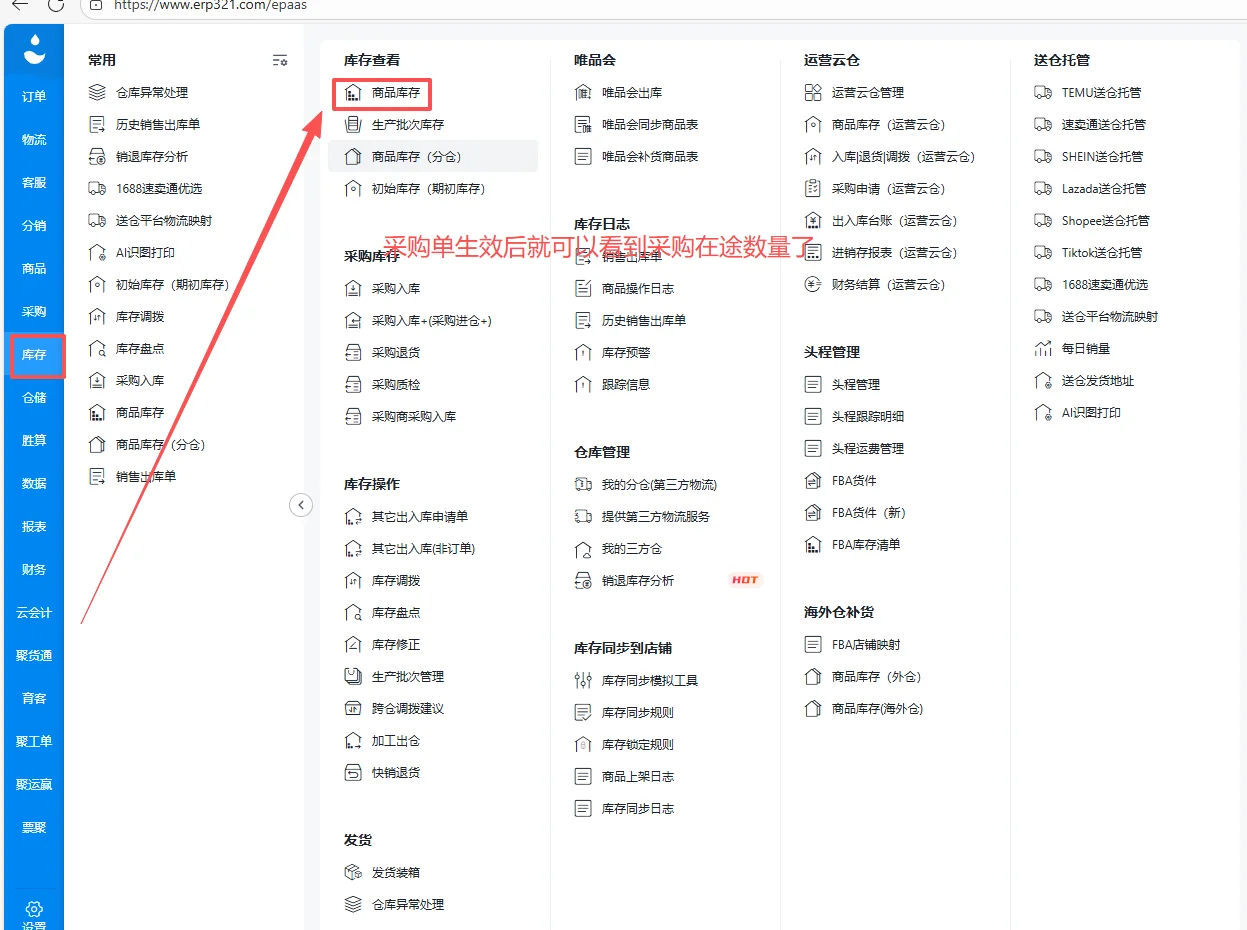
Task: Open 其它出入库(非订单)
Action: 423,549
